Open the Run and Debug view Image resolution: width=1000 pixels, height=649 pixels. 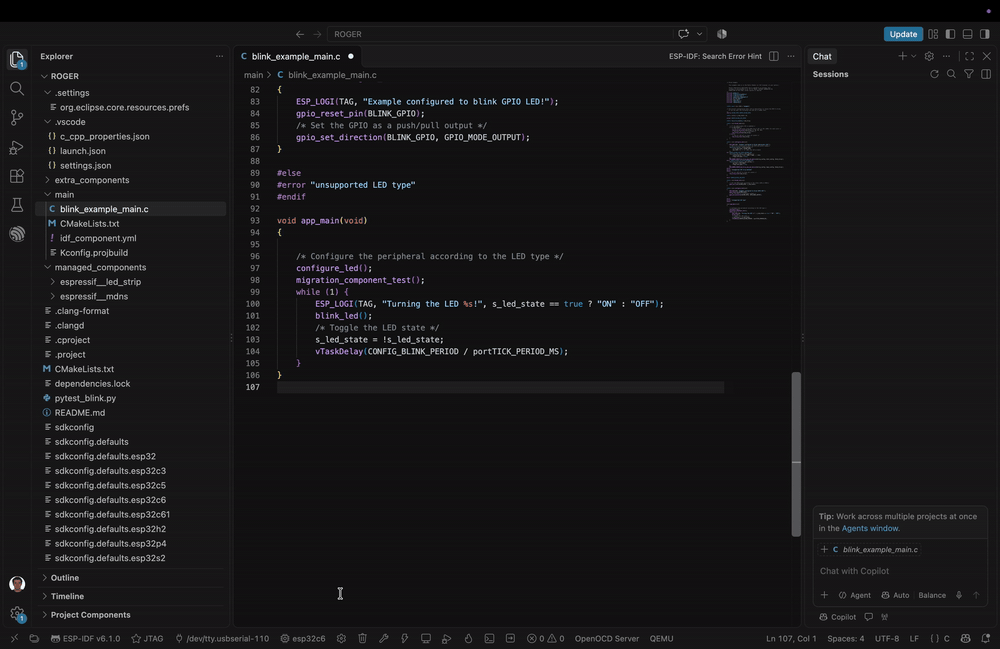pos(17,147)
